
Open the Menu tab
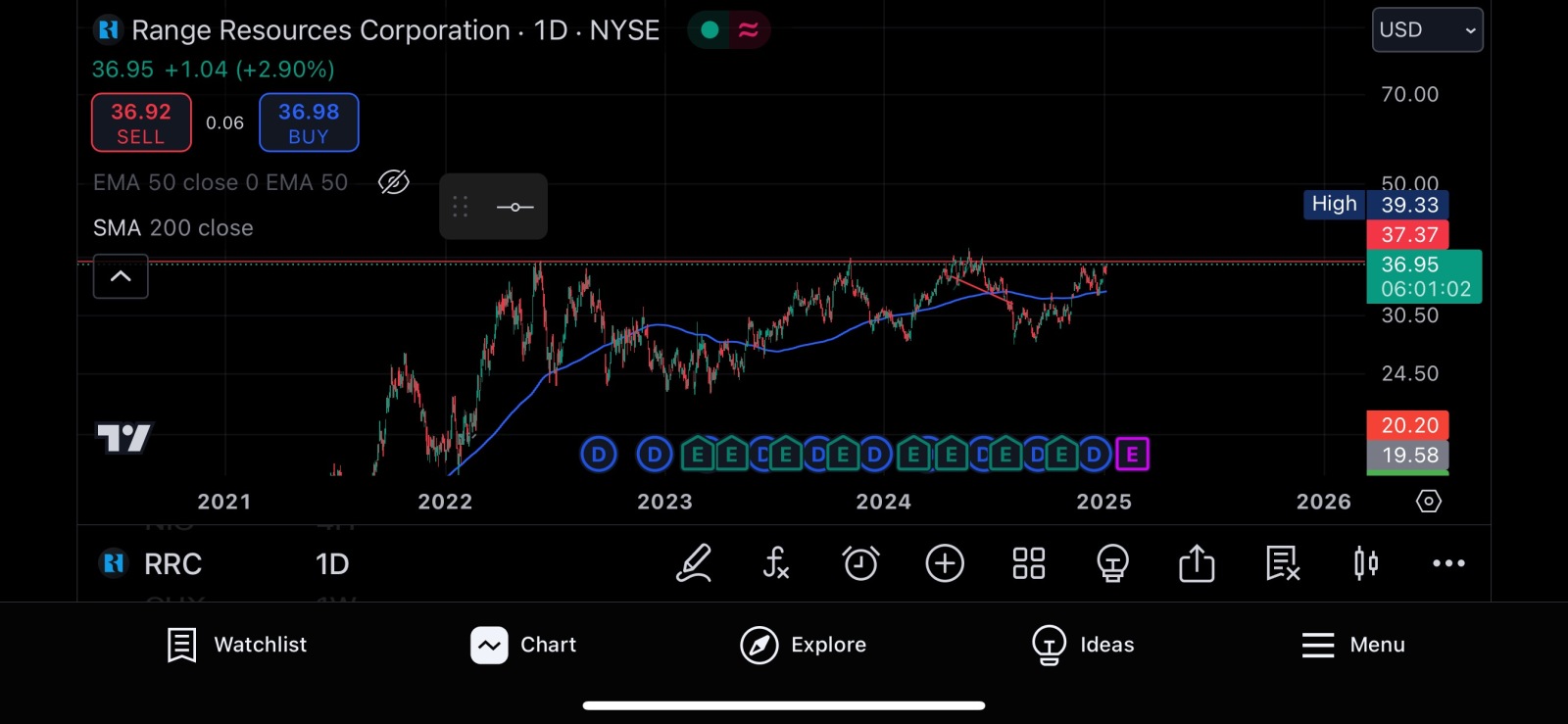pos(1353,645)
